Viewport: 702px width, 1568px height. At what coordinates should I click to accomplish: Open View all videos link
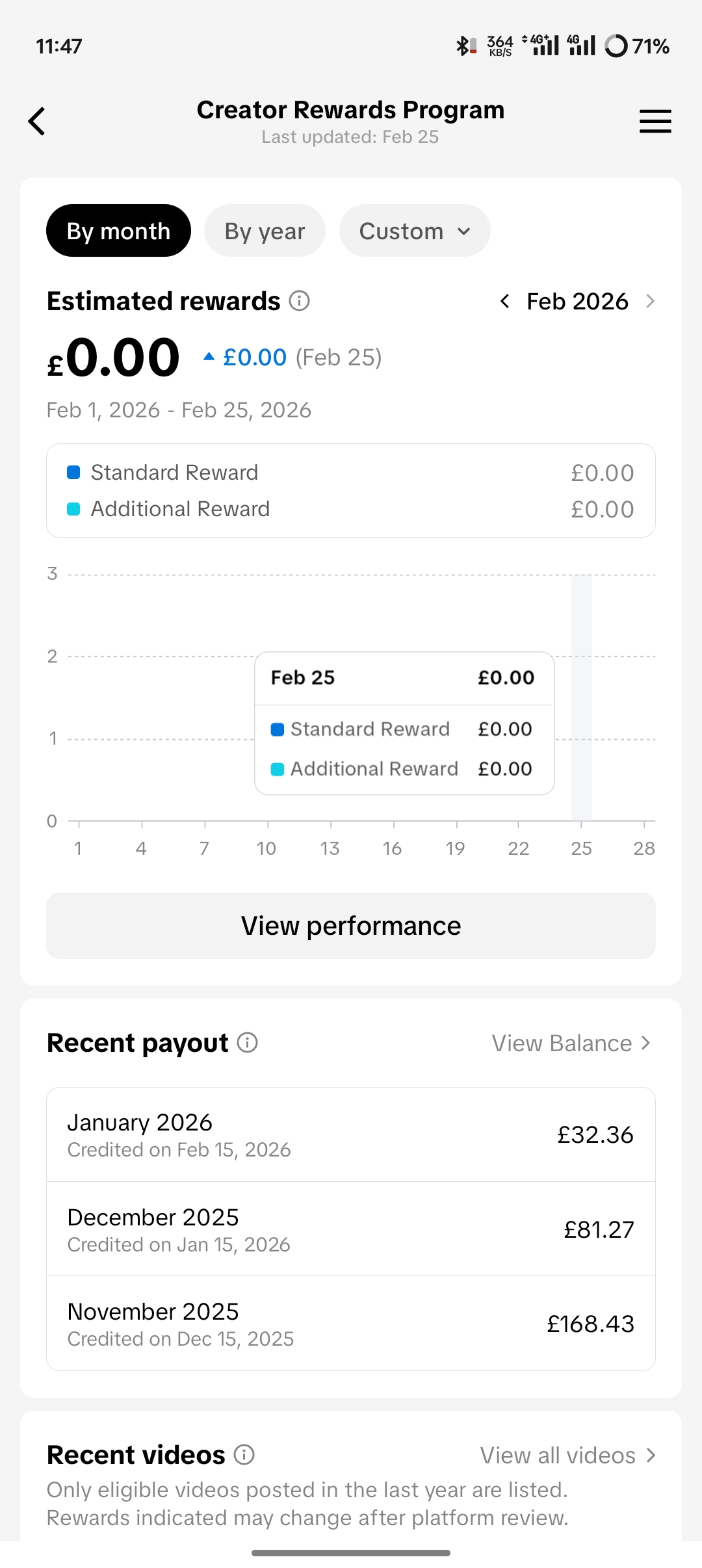click(567, 1455)
